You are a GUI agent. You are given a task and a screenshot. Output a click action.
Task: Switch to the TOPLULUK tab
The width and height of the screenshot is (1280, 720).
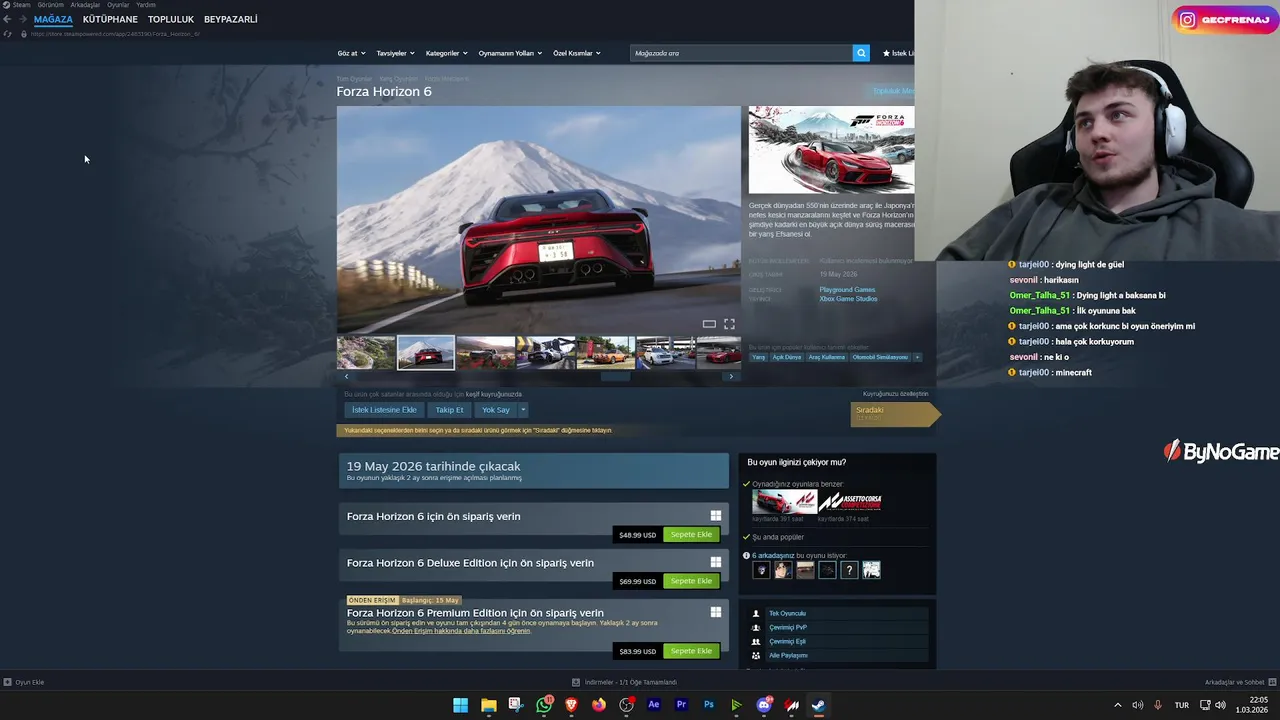point(171,19)
